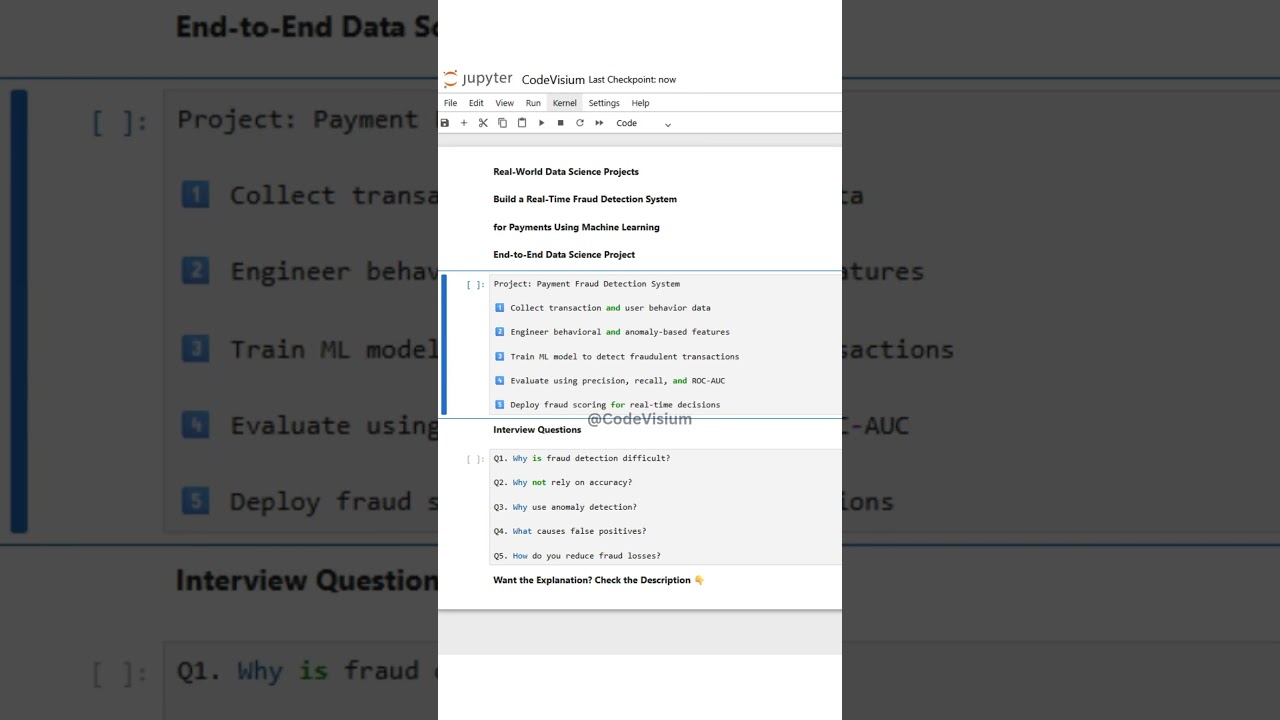Insert a new cell with the plus icon
Screen dimensions: 1280x720
pyautogui.click(x=464, y=123)
